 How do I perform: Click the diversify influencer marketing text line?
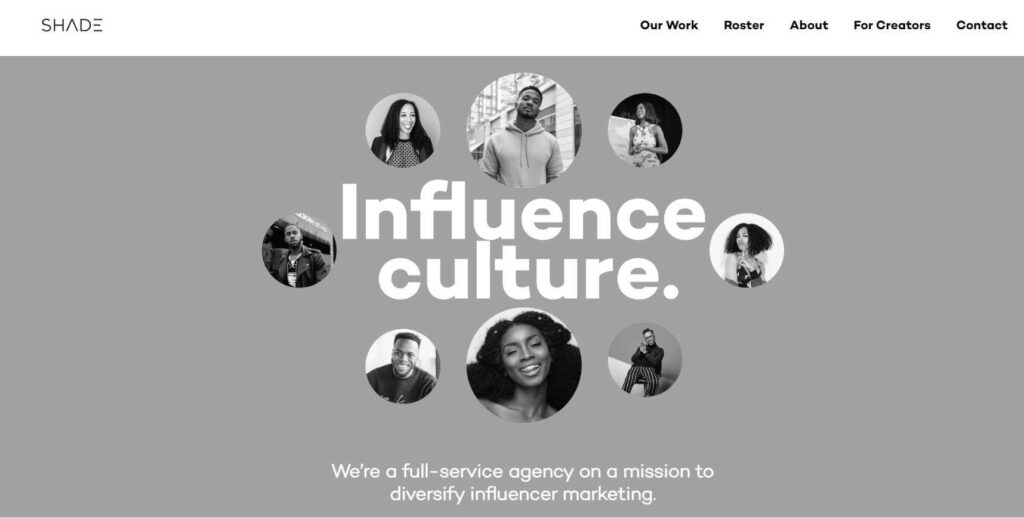coord(522,494)
